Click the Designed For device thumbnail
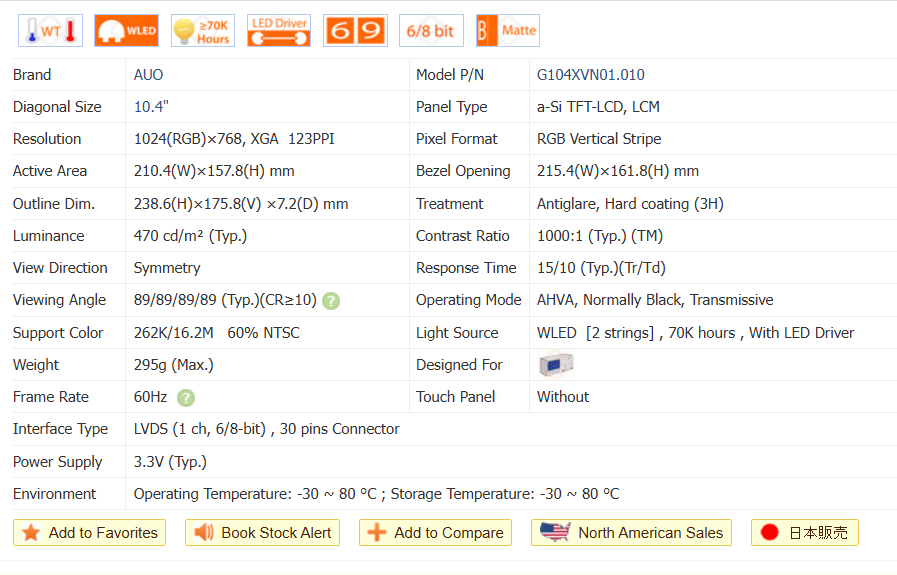The width and height of the screenshot is (897, 575). pyautogui.click(x=555, y=365)
